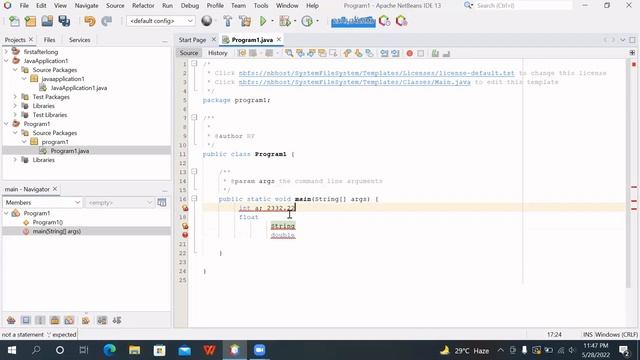640x360 pixels.
Task: Expand the firstafterlong project node
Action: (x=6, y=52)
